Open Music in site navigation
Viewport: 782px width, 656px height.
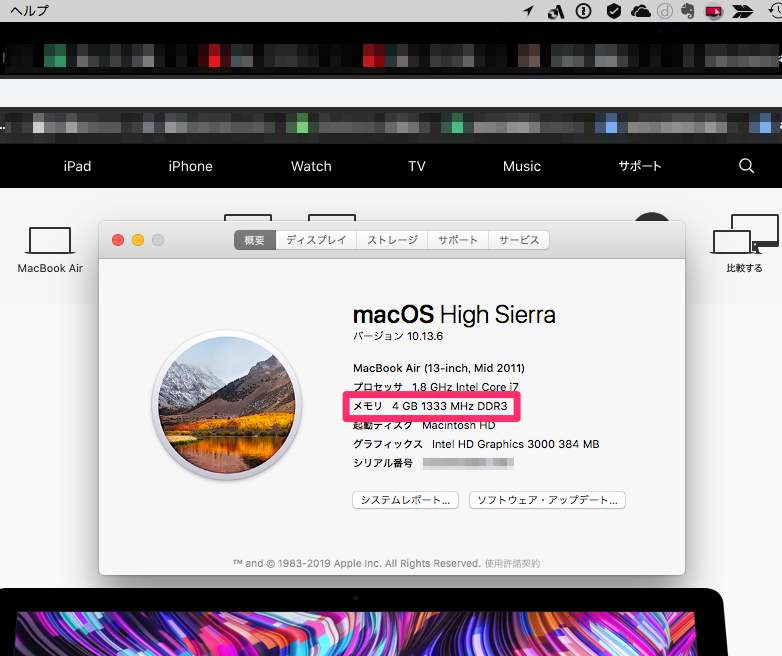coord(522,166)
